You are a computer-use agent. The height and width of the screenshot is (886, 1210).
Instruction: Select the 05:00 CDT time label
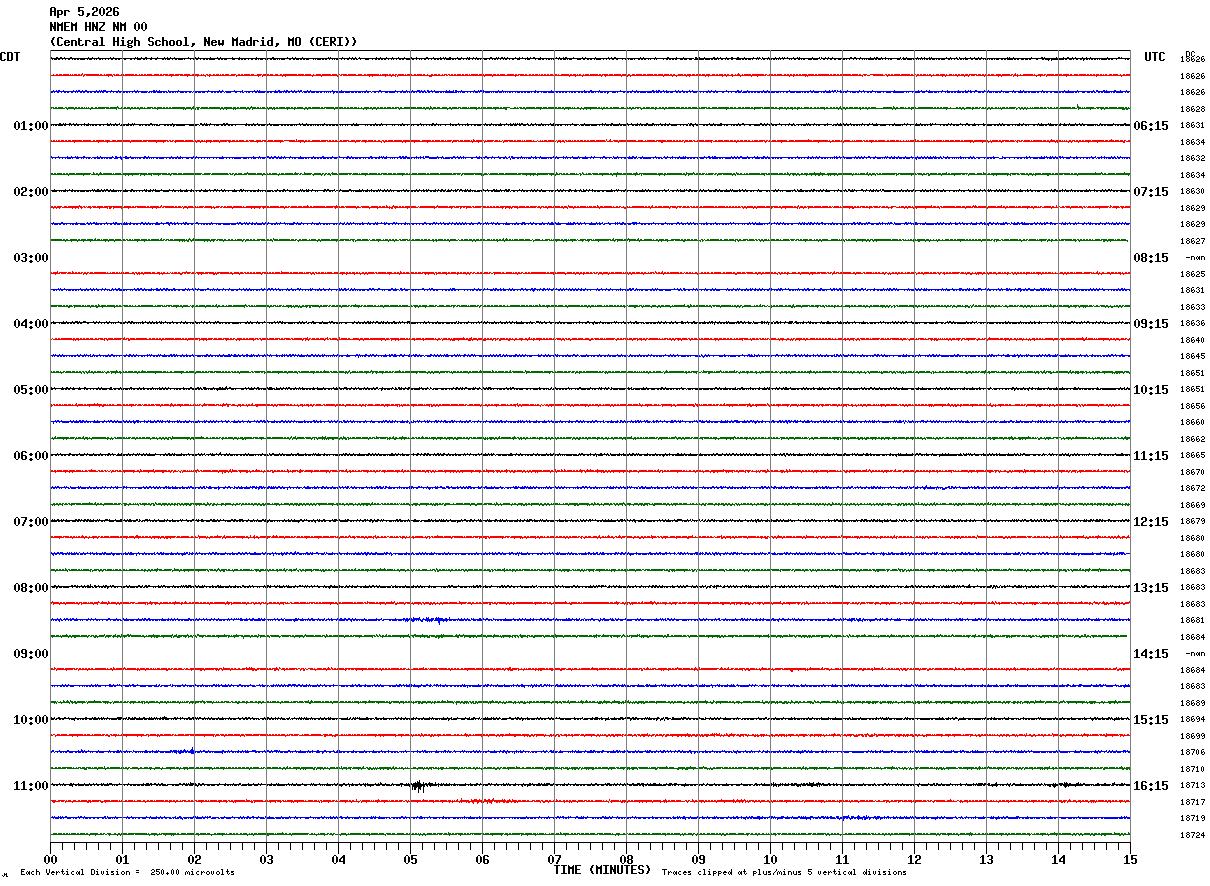[31, 390]
